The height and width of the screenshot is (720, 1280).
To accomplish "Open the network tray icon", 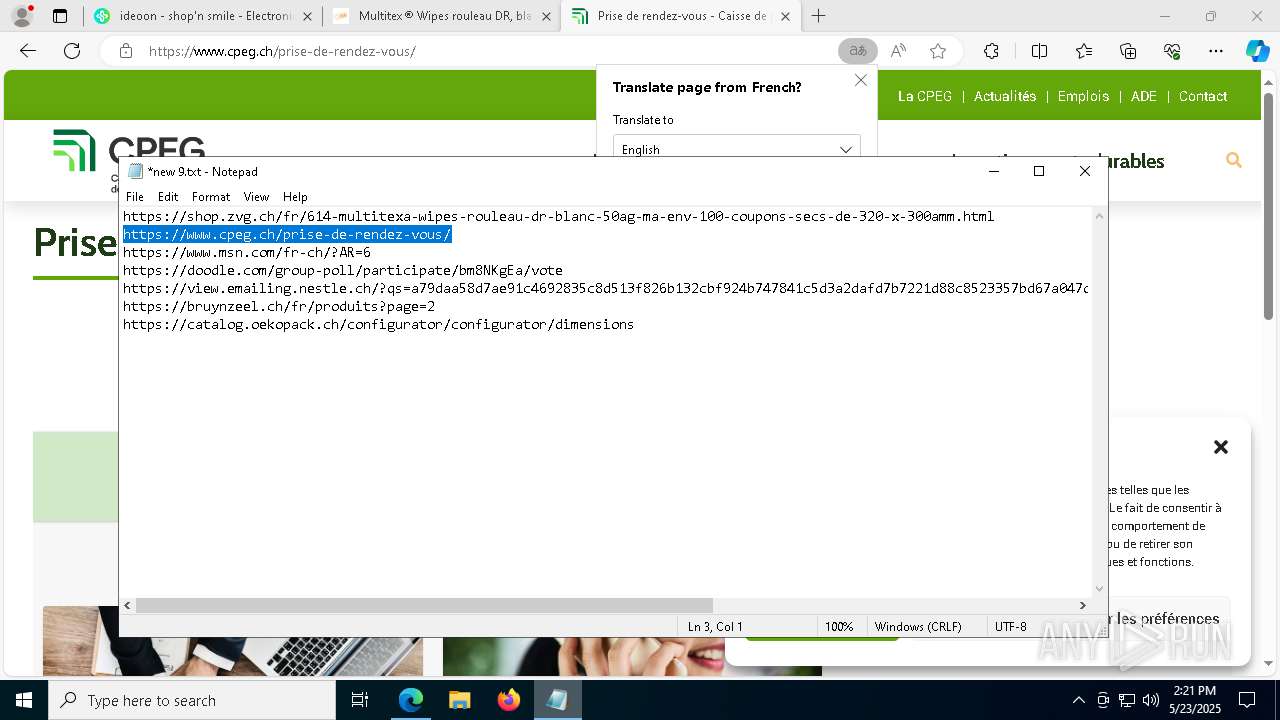I will (1127, 700).
